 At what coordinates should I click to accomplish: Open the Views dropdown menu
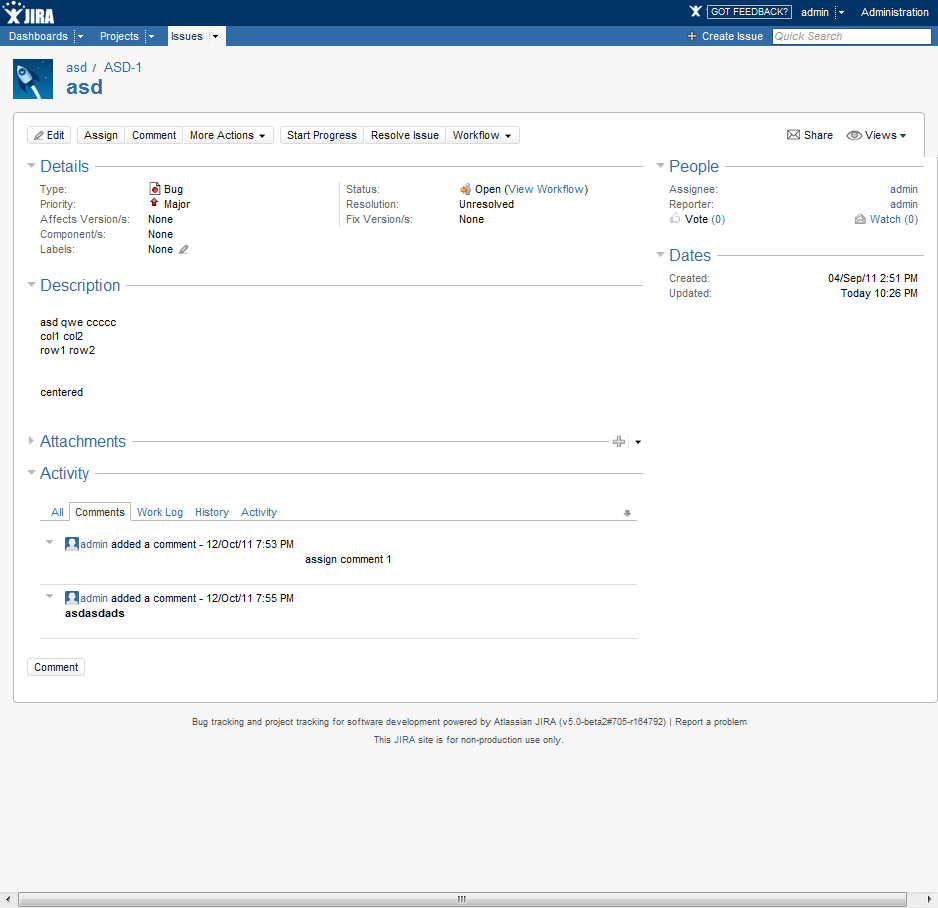point(877,135)
